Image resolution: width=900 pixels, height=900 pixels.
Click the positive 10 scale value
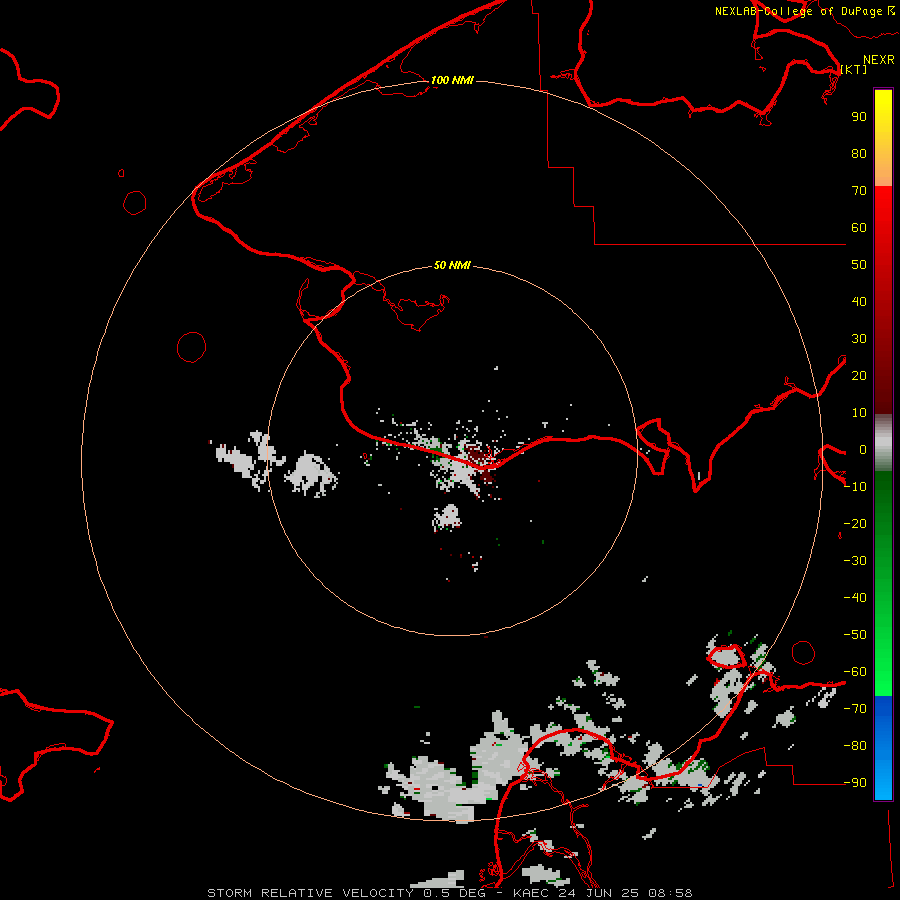point(859,413)
